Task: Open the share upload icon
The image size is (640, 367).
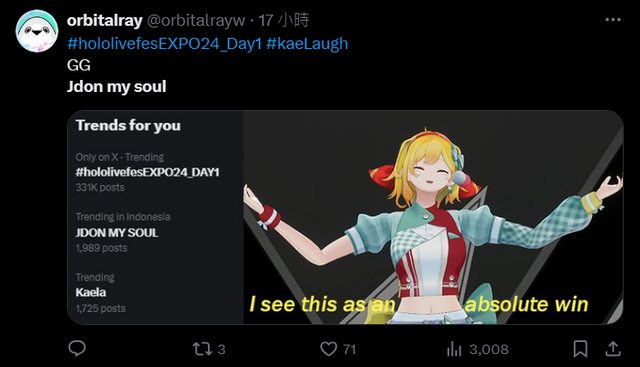Action: point(613,349)
